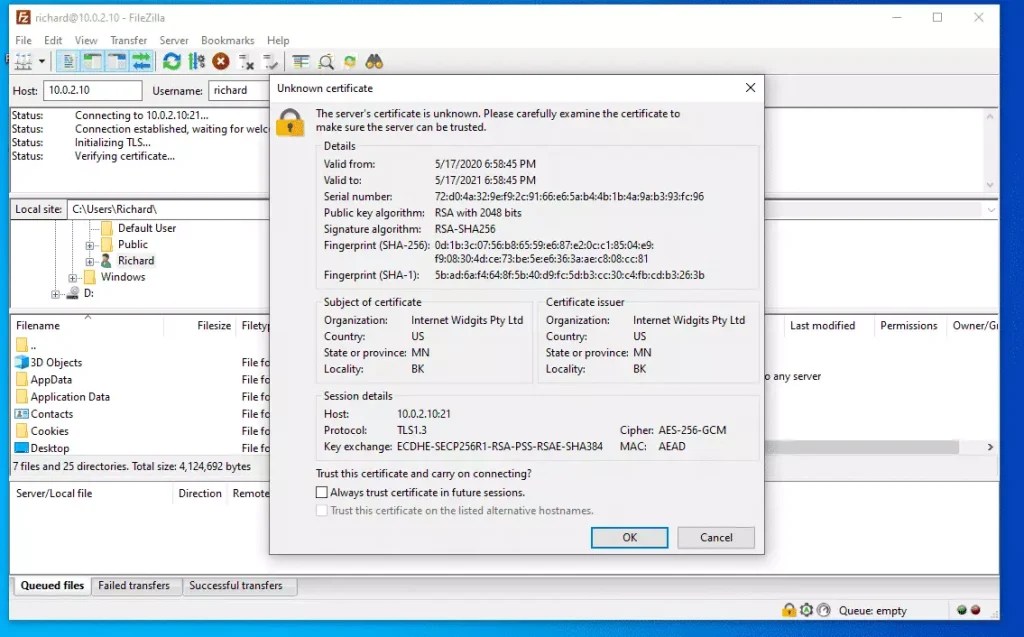Switch to the Failed transfers tab
This screenshot has height=637, width=1024.
click(x=134, y=585)
